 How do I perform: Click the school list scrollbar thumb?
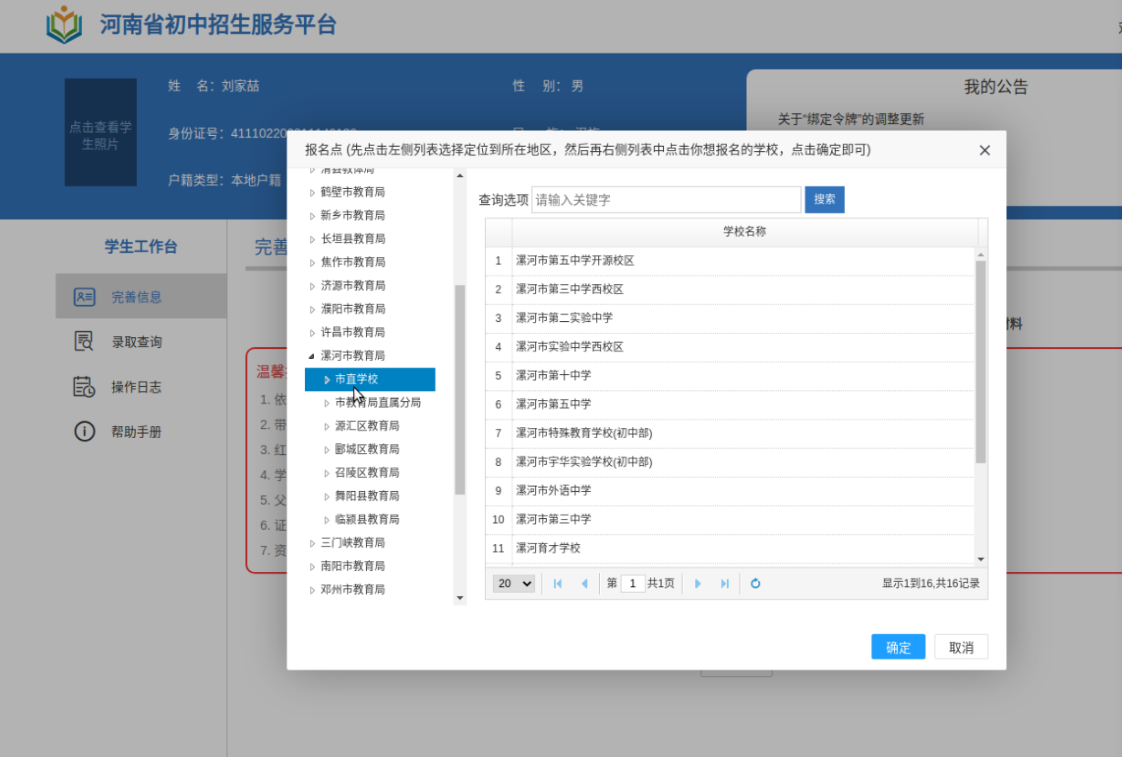(x=980, y=362)
